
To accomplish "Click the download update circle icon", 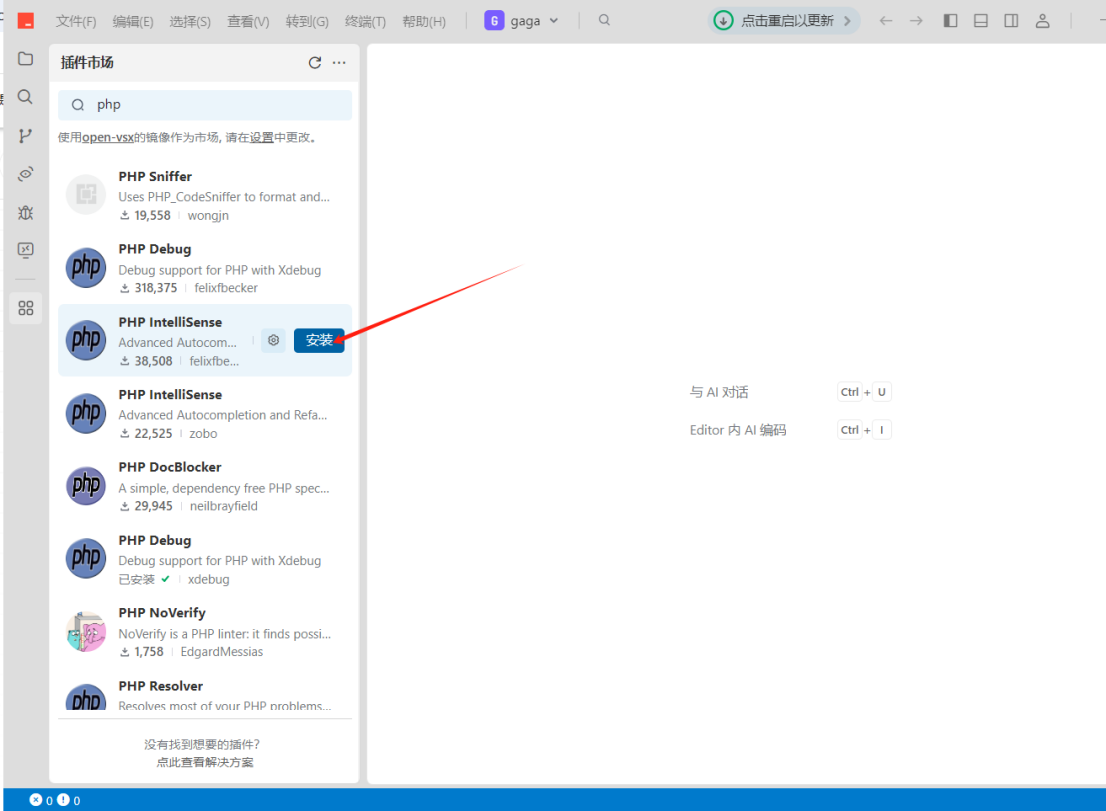I will pyautogui.click(x=723, y=21).
